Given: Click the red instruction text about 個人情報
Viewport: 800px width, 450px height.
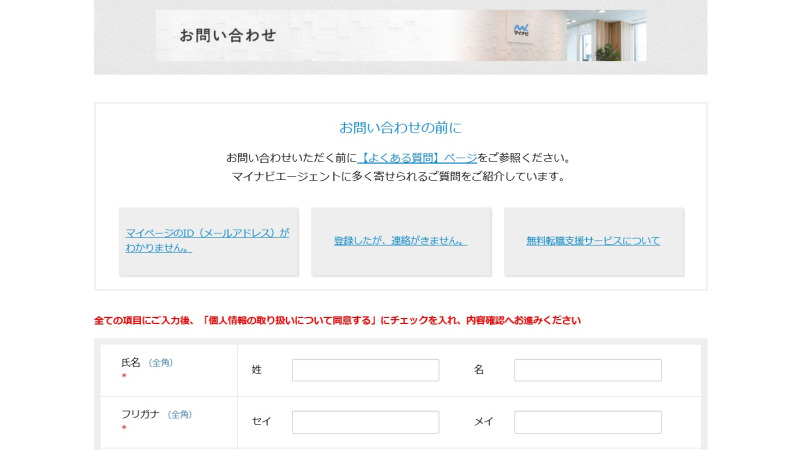Looking at the screenshot, I should click(337, 320).
